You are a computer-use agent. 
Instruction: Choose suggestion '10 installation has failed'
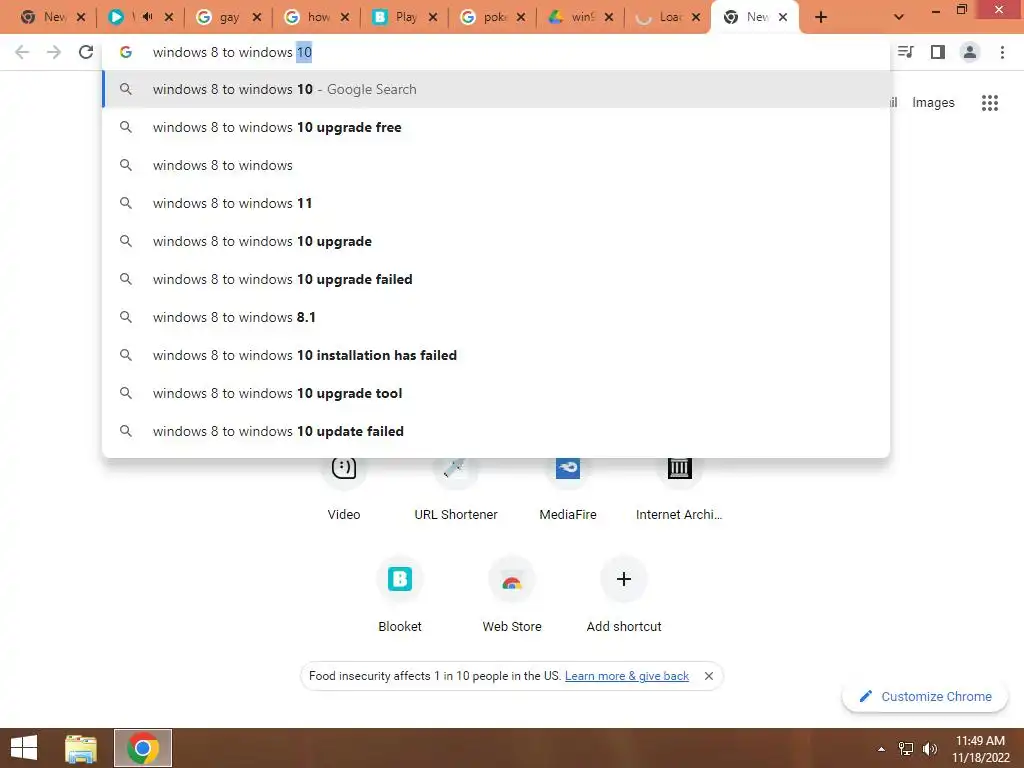[x=496, y=355]
